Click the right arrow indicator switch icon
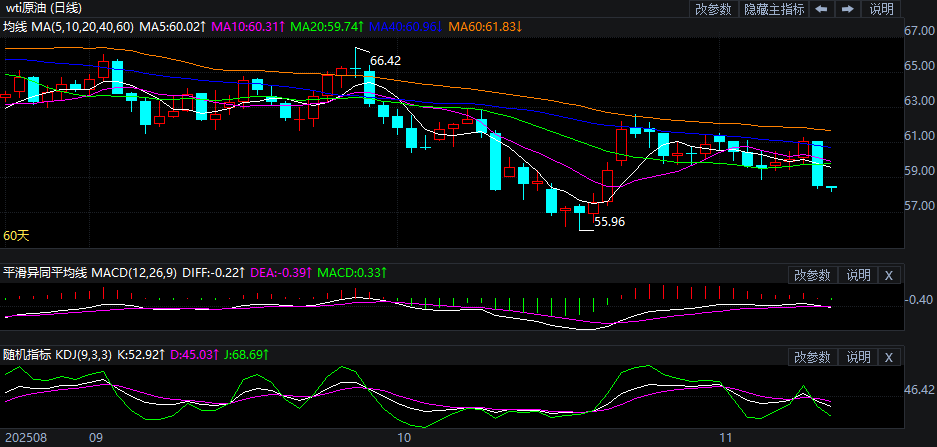The height and width of the screenshot is (447, 937). point(847,9)
